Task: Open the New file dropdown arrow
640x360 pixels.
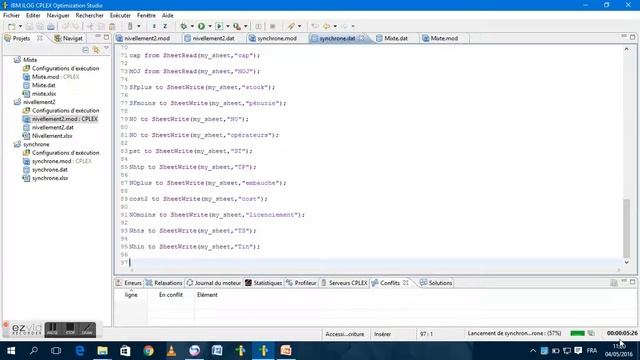Action: (x=20, y=27)
